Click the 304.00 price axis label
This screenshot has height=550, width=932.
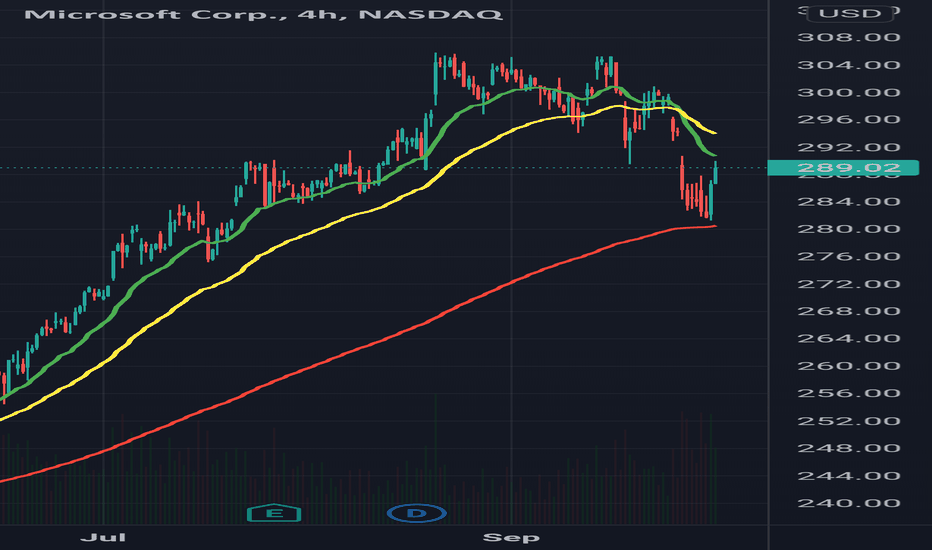849,65
